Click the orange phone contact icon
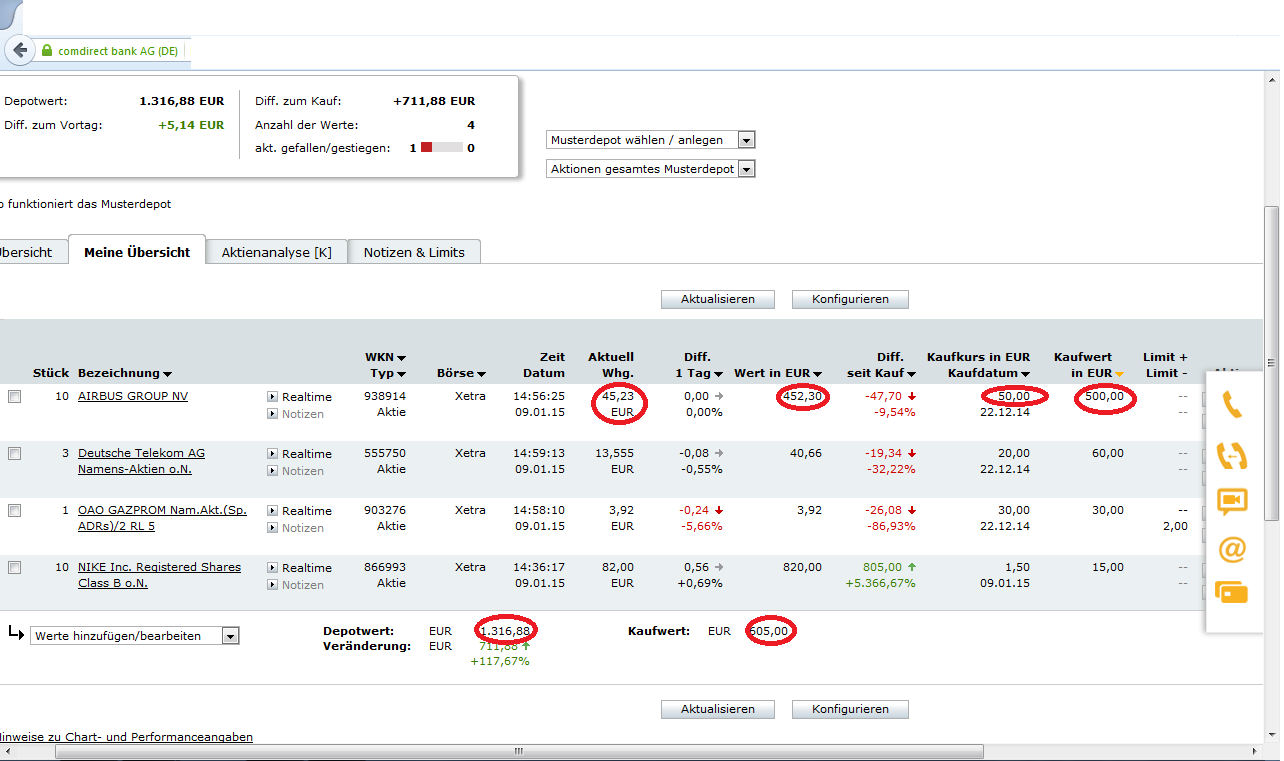 [1232, 404]
